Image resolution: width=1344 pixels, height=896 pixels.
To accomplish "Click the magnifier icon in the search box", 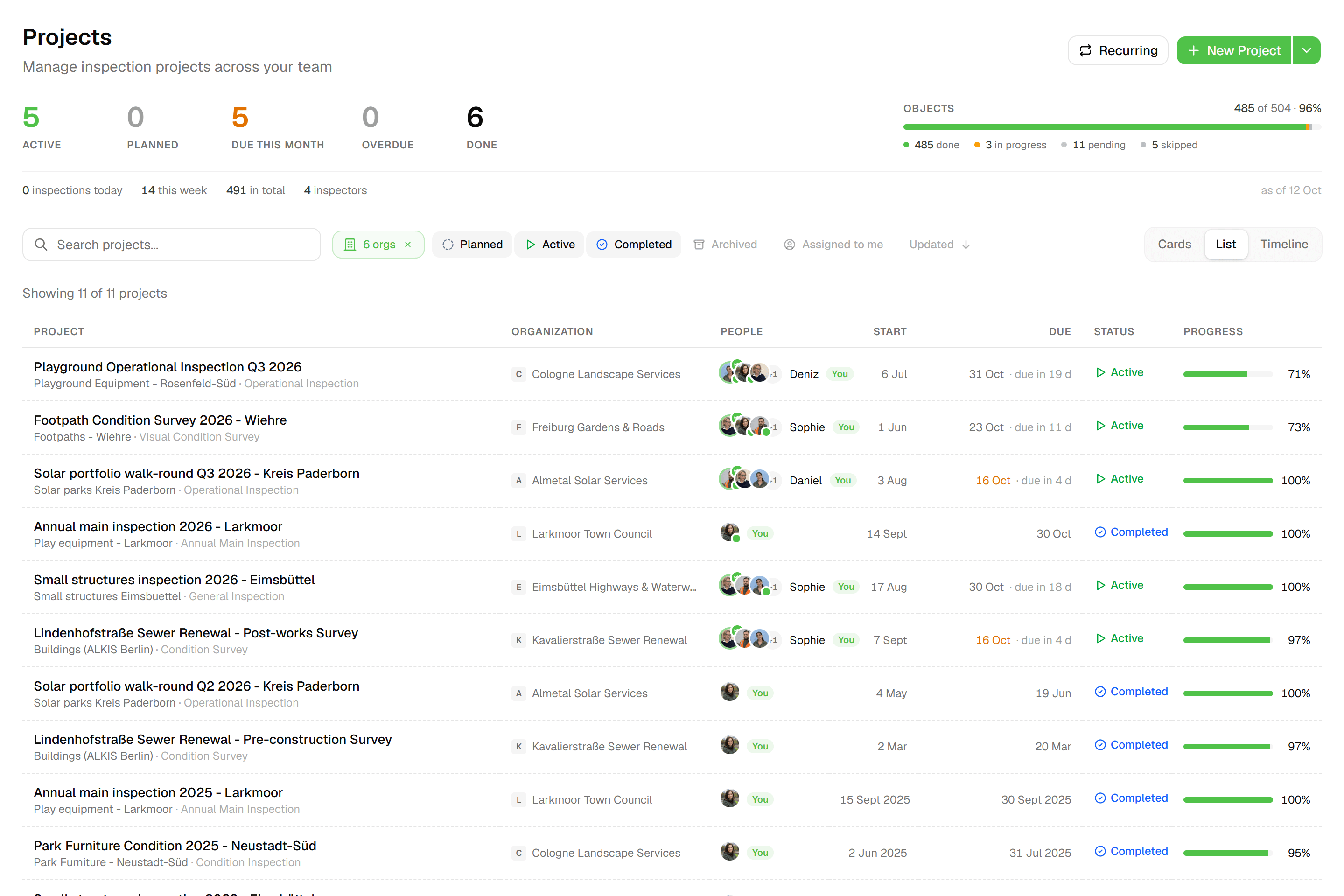I will point(41,245).
